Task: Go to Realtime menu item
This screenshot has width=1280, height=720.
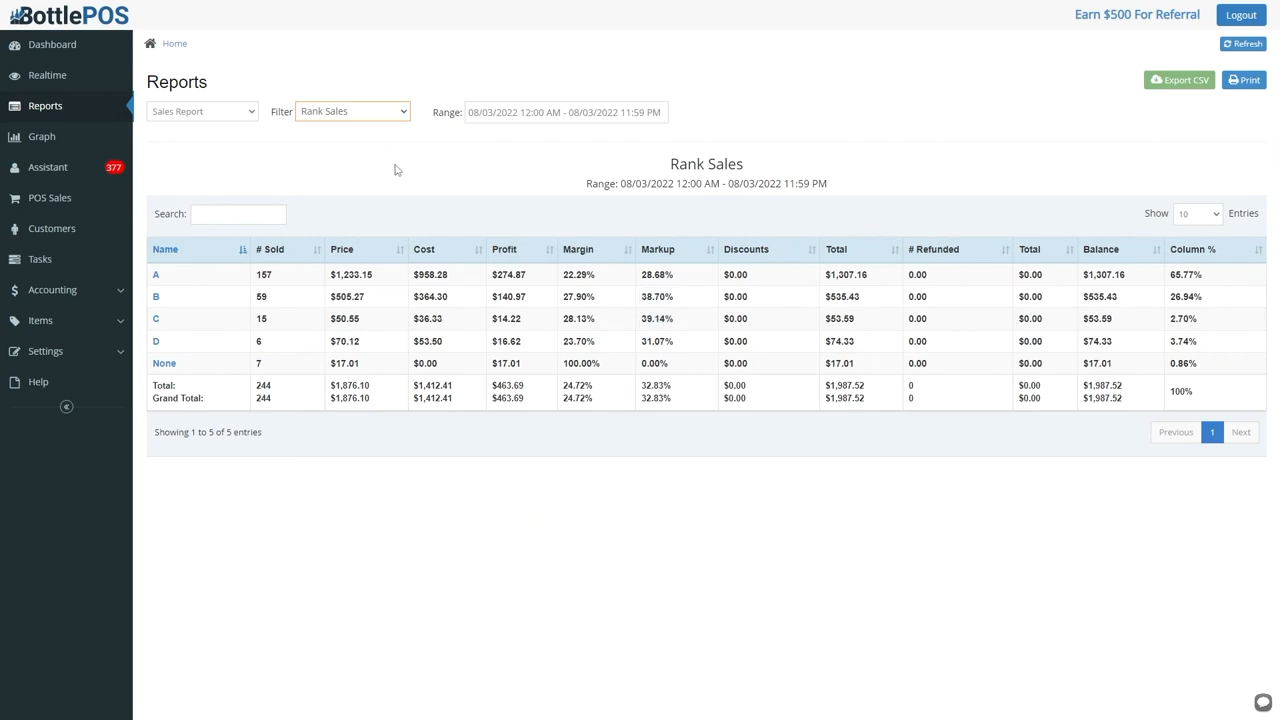Action: click(47, 76)
